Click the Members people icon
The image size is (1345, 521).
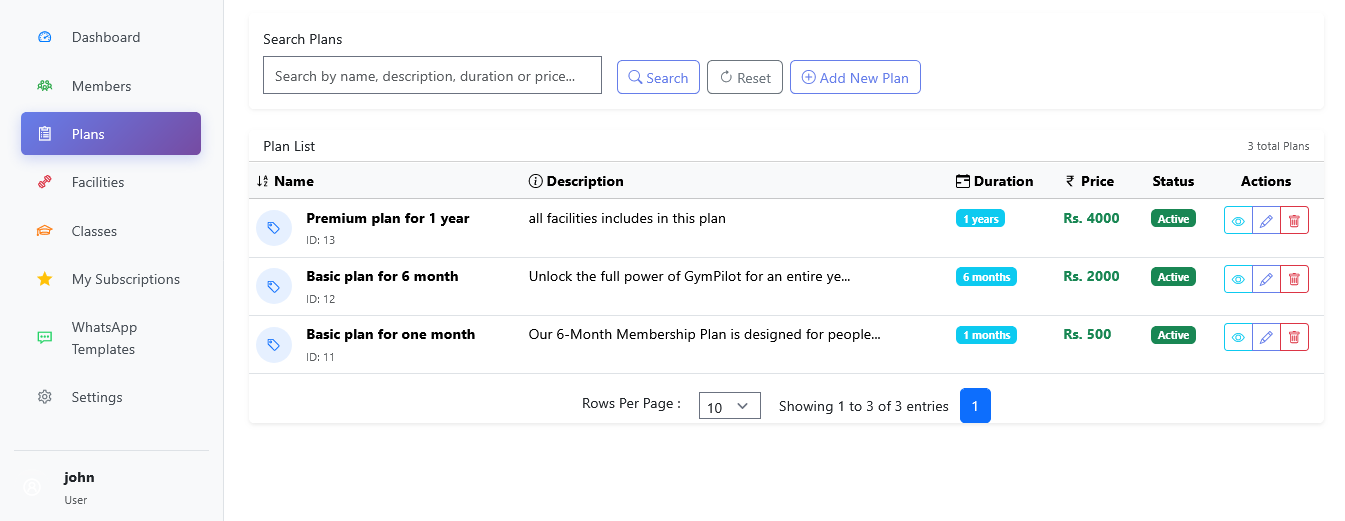coord(44,86)
